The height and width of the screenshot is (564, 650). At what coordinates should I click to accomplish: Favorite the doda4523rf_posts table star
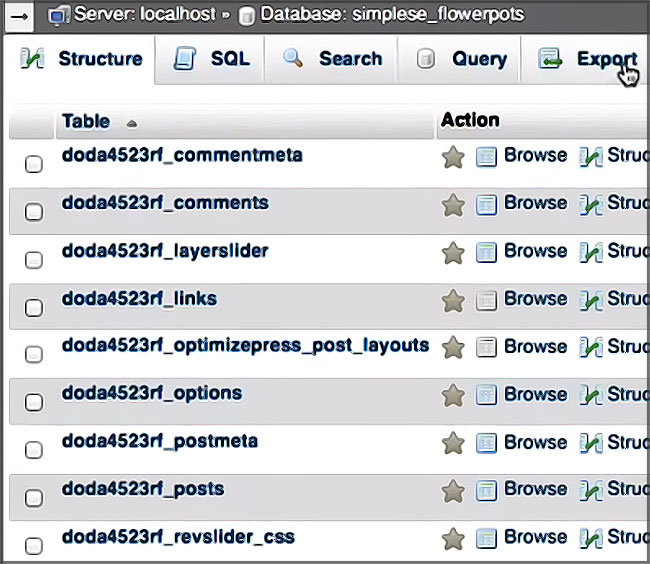pos(453,491)
